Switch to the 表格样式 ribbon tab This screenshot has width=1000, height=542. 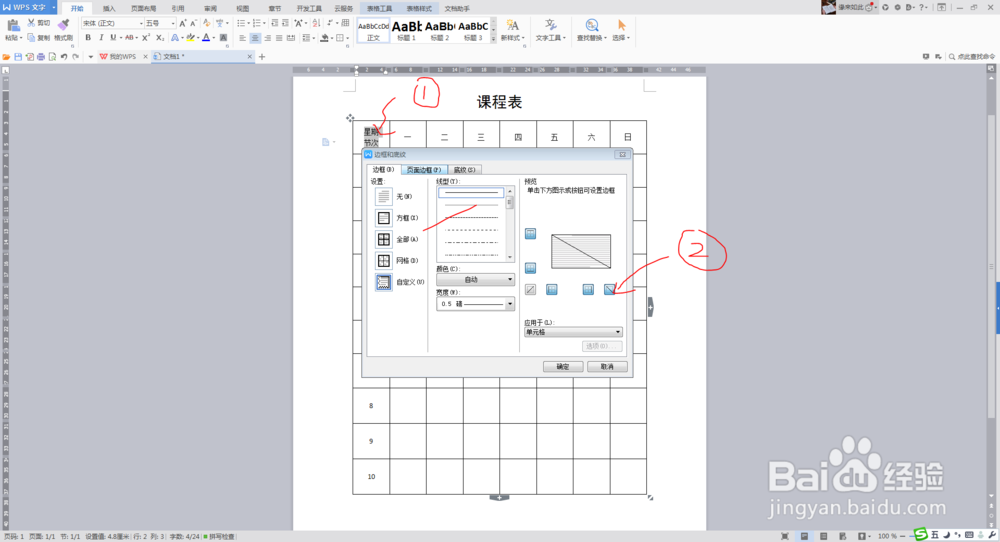[419, 8]
